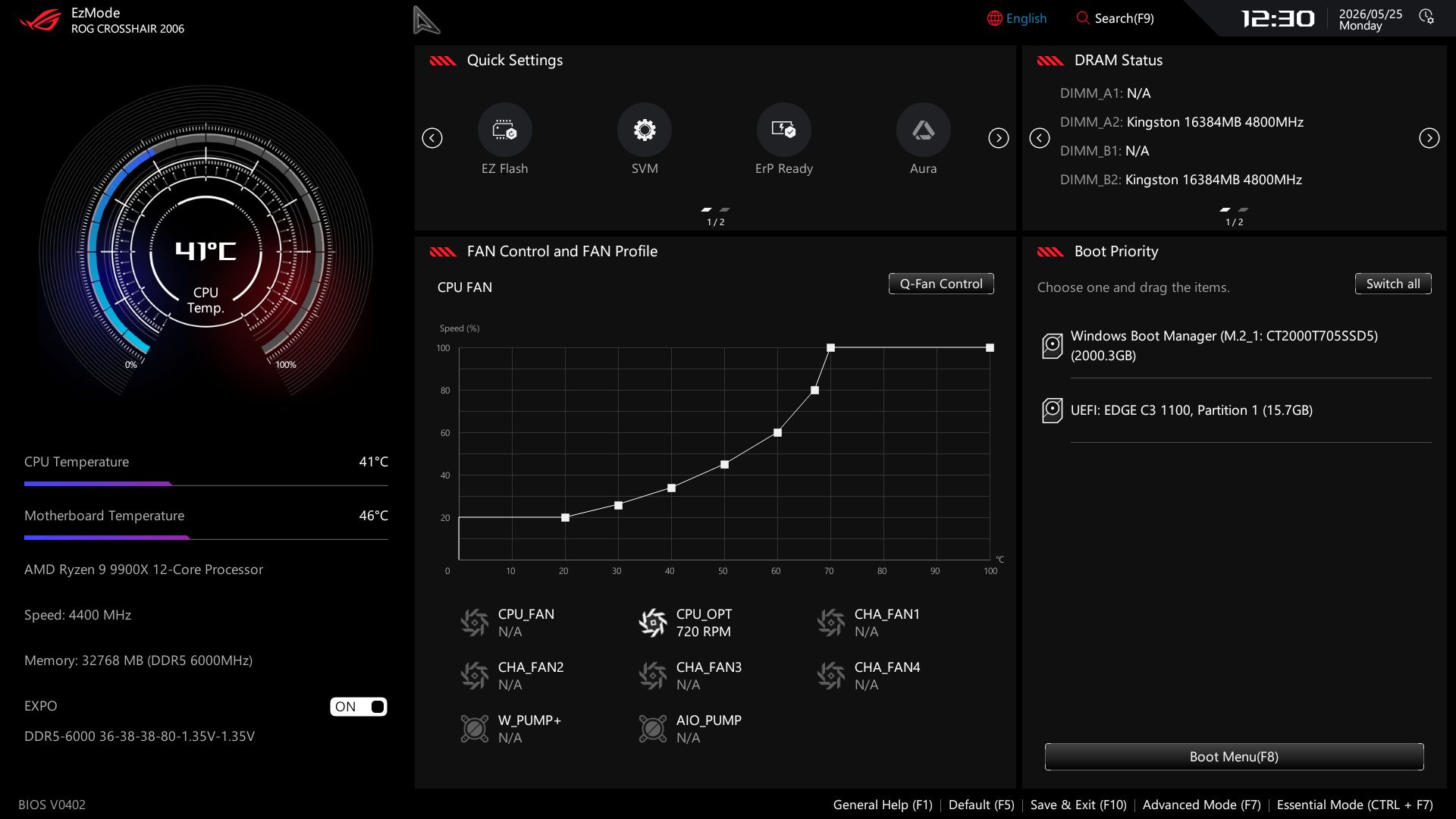The height and width of the screenshot is (819, 1456).
Task: Select fan curve point at 100% speed, 70°C
Action: pos(830,348)
